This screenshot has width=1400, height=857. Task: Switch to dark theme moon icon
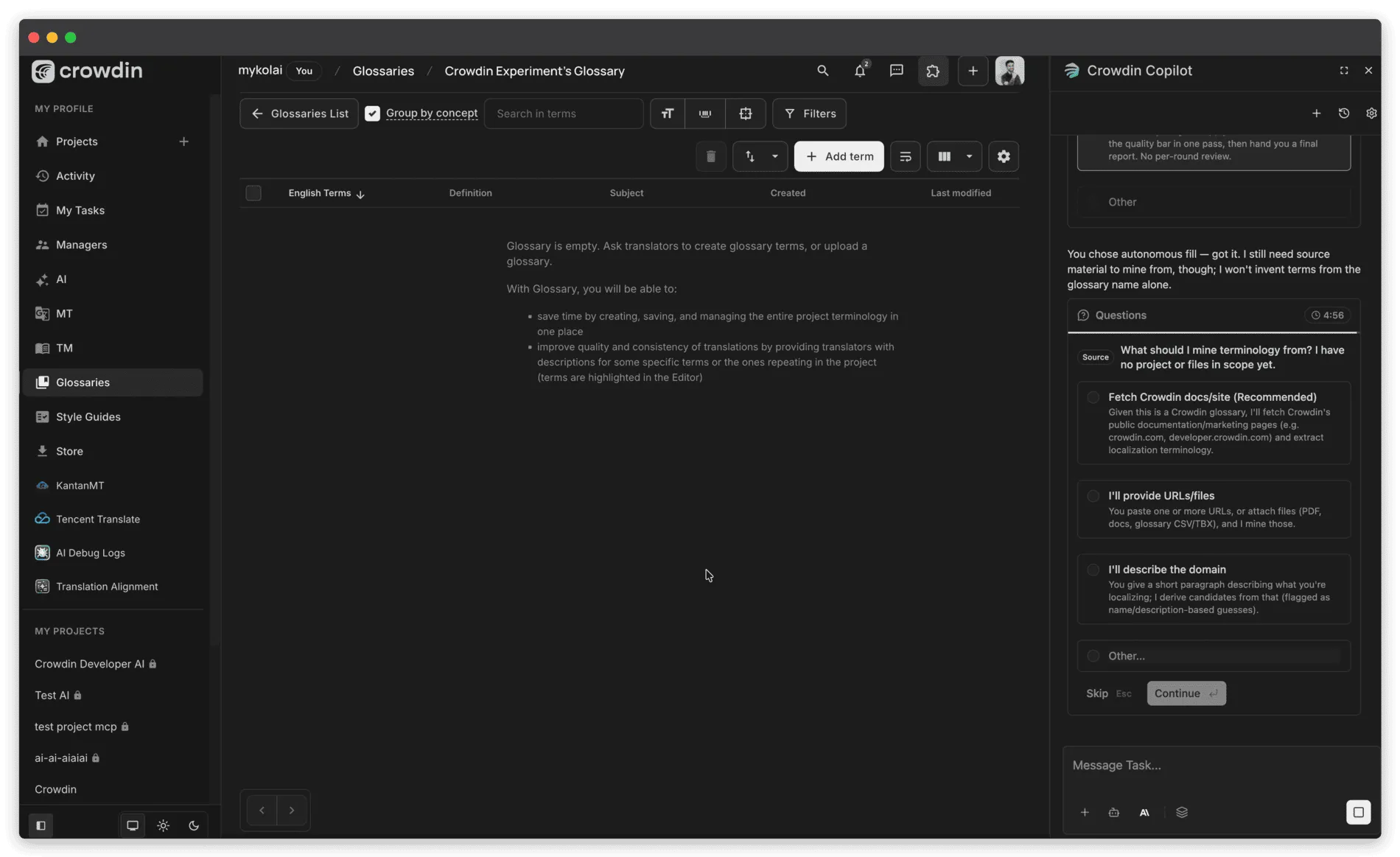coord(194,825)
